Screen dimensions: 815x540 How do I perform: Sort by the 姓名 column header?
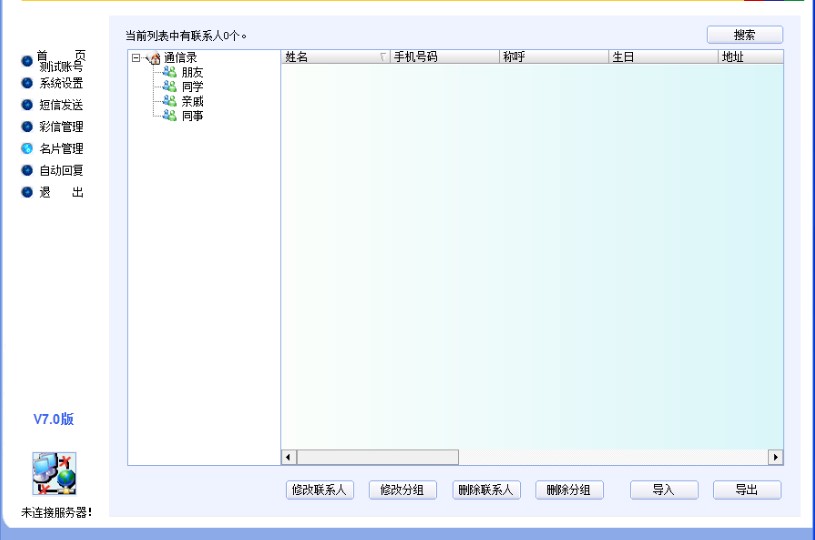(x=335, y=57)
